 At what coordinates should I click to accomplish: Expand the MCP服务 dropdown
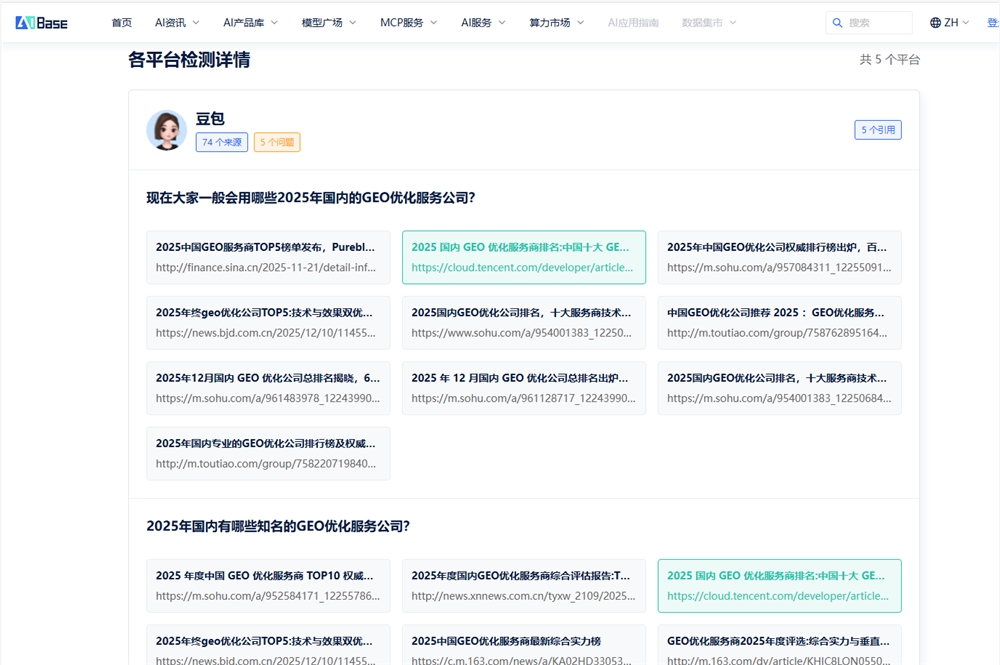(x=404, y=21)
